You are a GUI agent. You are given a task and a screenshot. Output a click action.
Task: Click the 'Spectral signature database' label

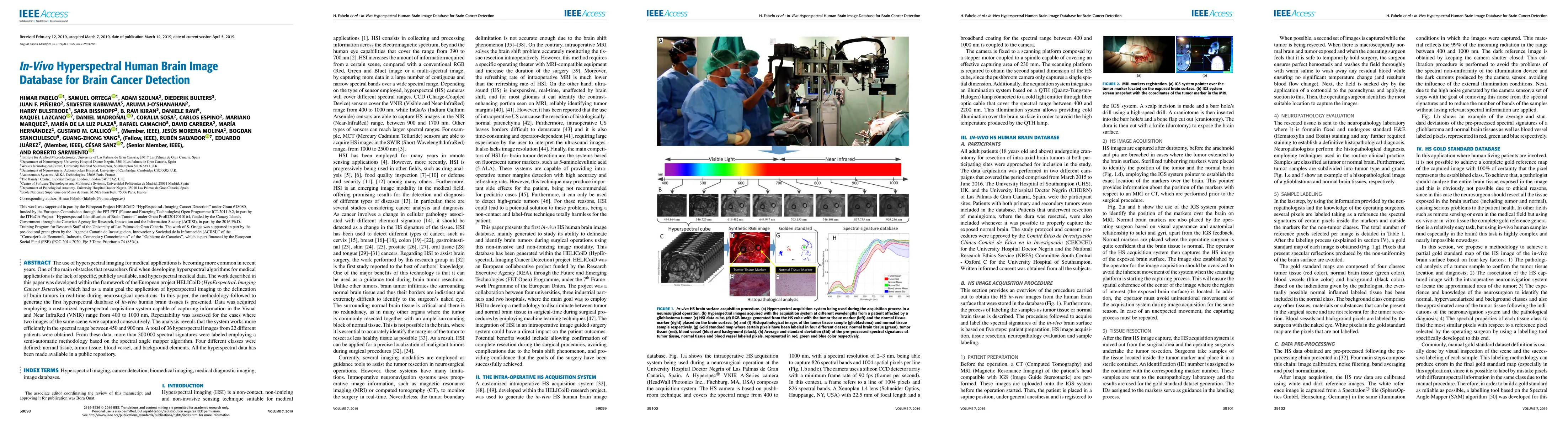coord(870,228)
